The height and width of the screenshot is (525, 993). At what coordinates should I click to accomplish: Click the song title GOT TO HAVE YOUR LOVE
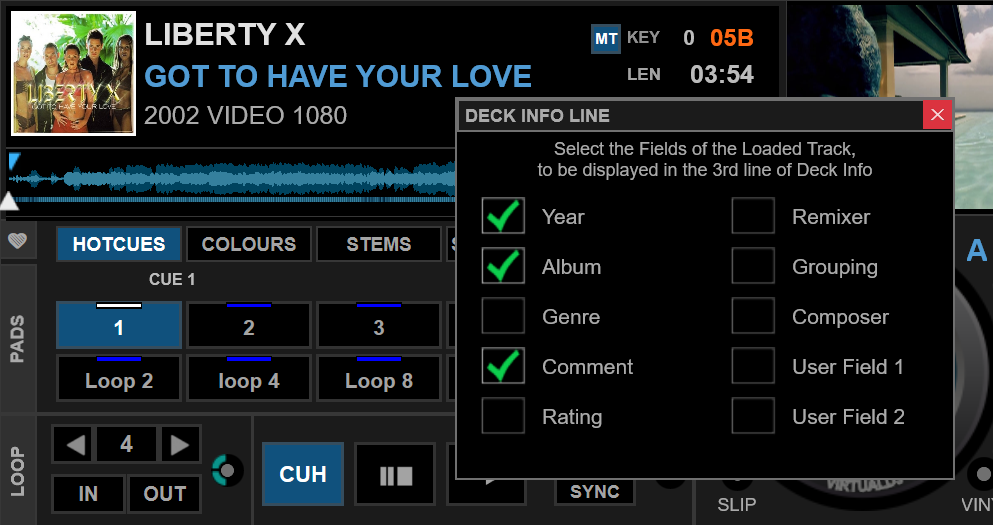338,77
